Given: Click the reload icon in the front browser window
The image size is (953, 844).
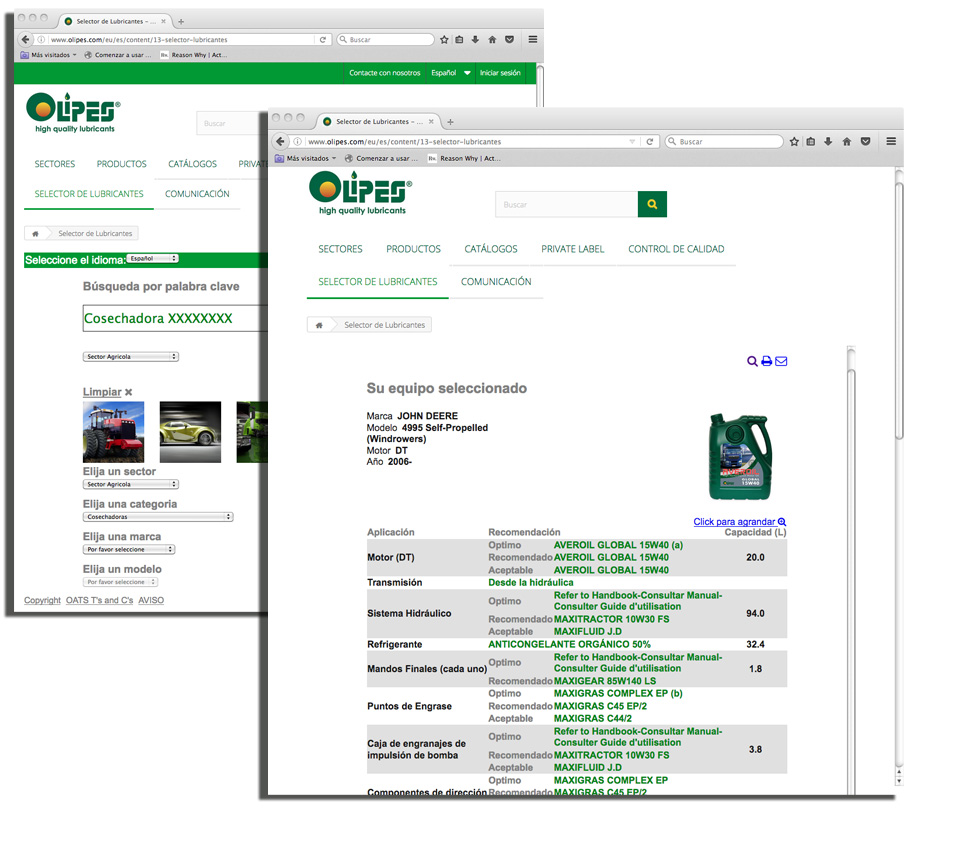Looking at the screenshot, I should [x=650, y=142].
